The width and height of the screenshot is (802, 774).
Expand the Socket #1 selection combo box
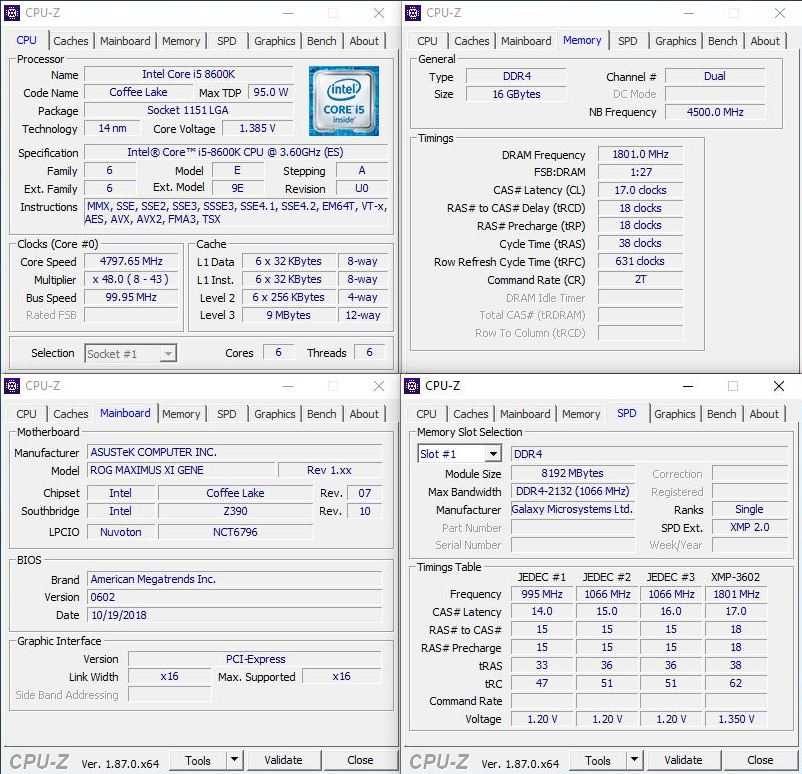pos(168,353)
